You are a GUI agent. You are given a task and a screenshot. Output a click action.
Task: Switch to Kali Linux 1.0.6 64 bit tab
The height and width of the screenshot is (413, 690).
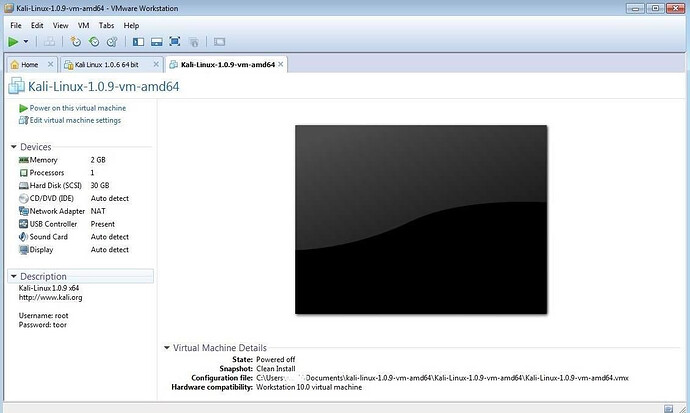[x=101, y=65]
